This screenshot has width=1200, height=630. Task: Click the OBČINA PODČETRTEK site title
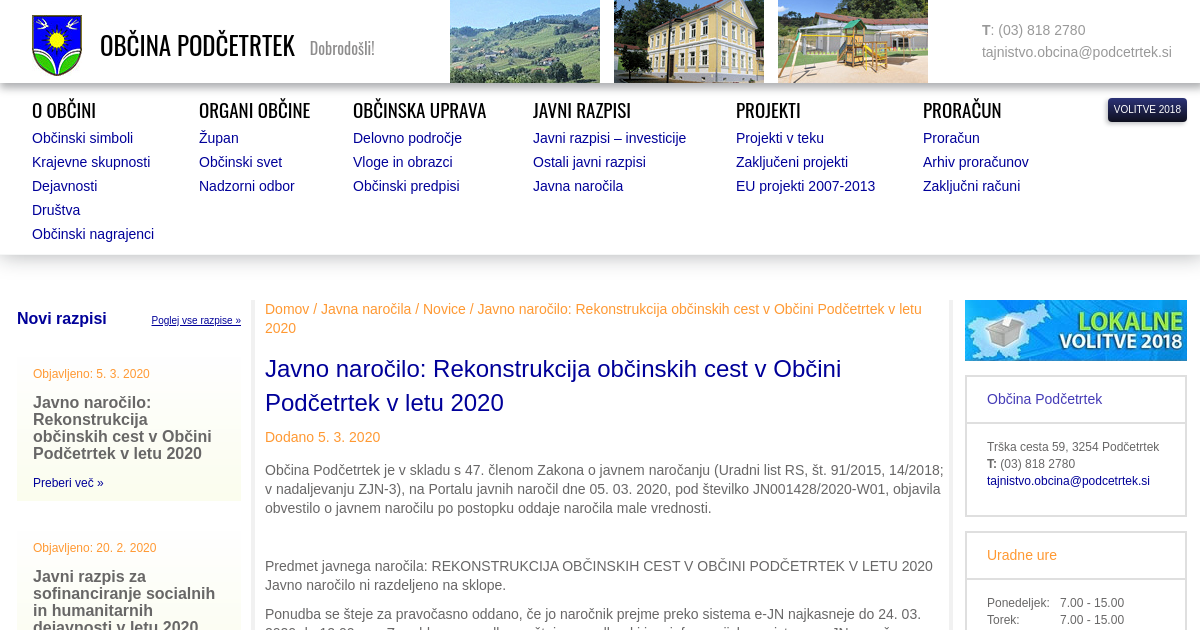pos(197,46)
